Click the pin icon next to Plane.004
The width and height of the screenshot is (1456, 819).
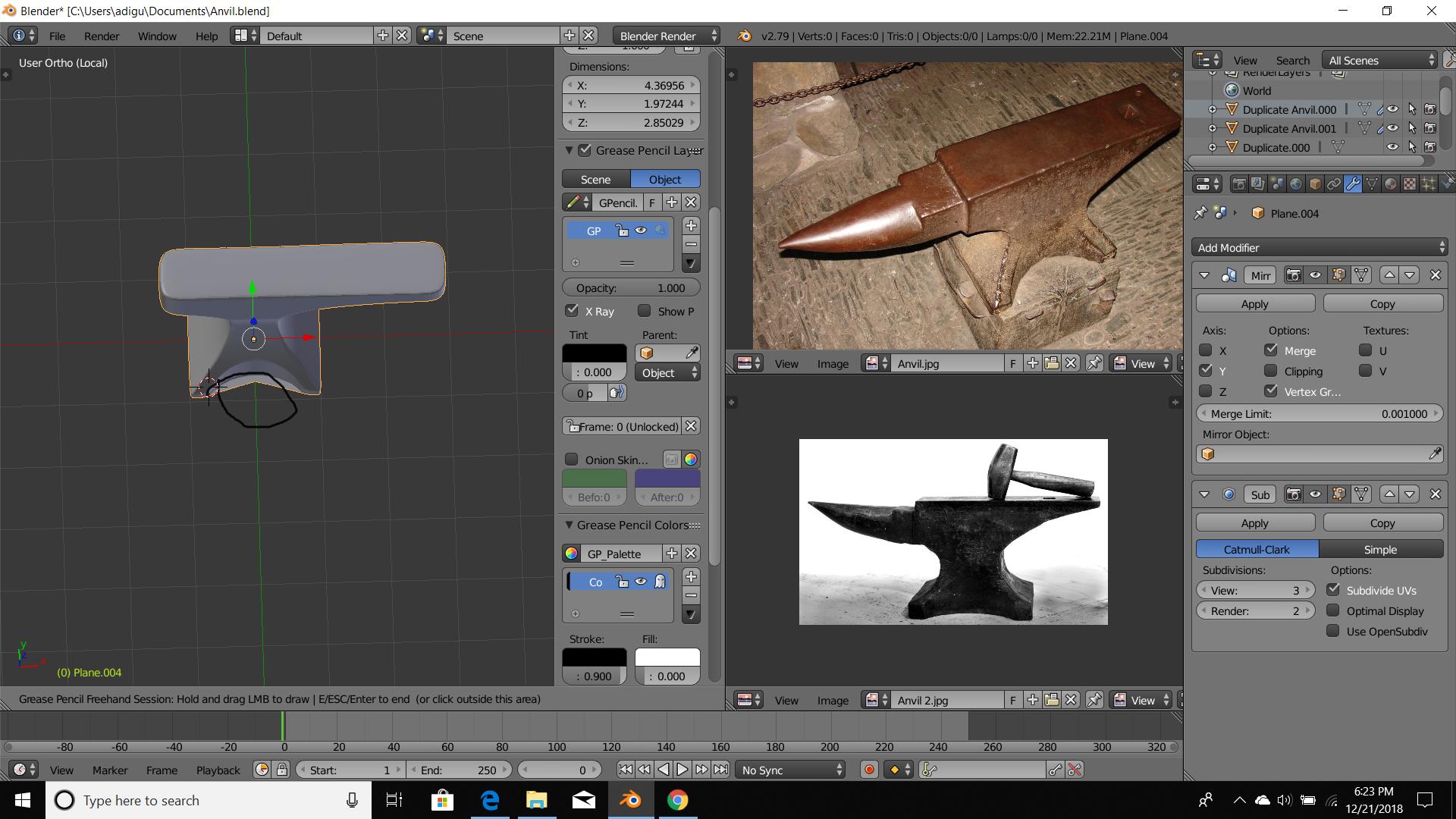(x=1200, y=213)
